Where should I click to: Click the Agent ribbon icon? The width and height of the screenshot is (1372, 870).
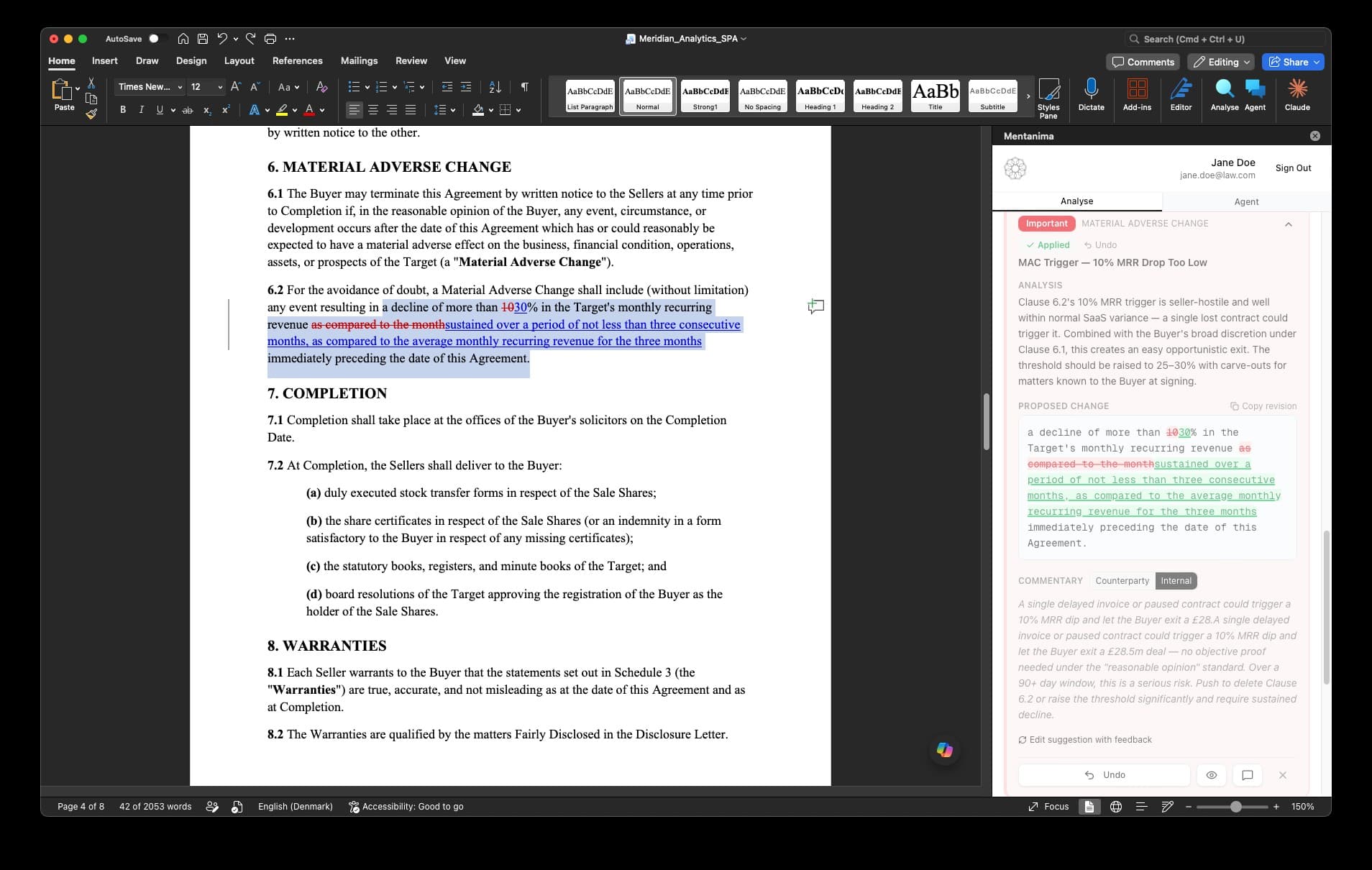pyautogui.click(x=1255, y=94)
